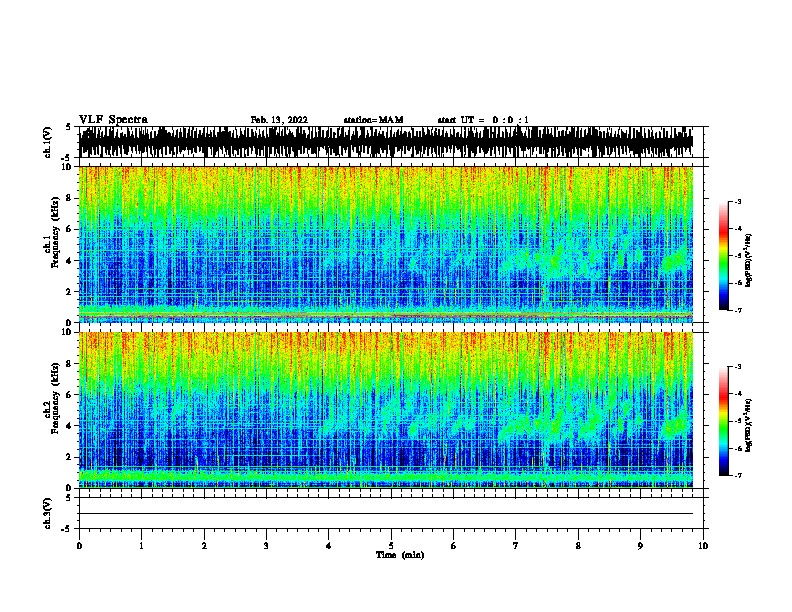
Task: Click the flat line in the ch.3 panel
Action: (x=386, y=514)
